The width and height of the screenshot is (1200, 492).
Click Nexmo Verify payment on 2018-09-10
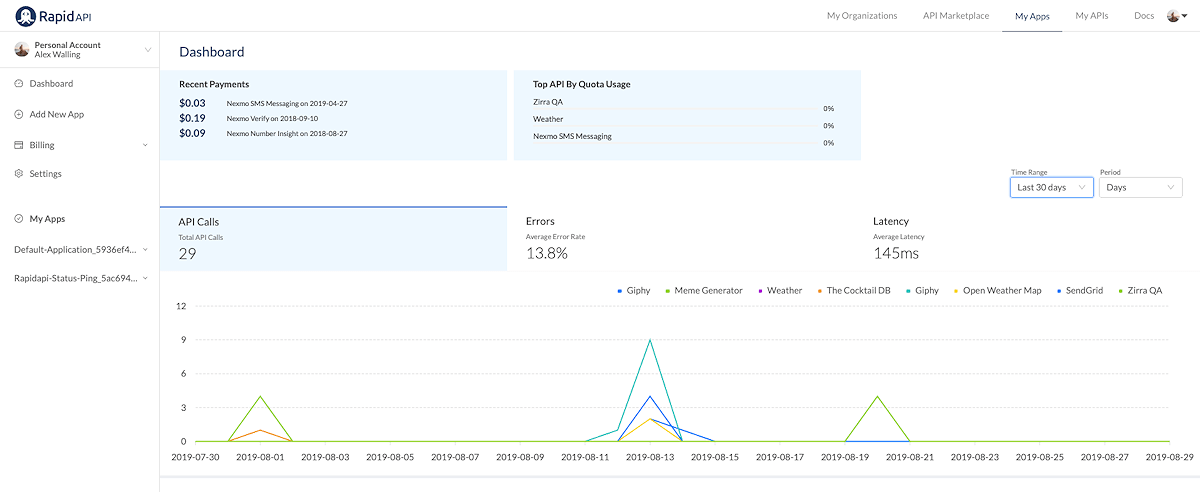(x=272, y=118)
